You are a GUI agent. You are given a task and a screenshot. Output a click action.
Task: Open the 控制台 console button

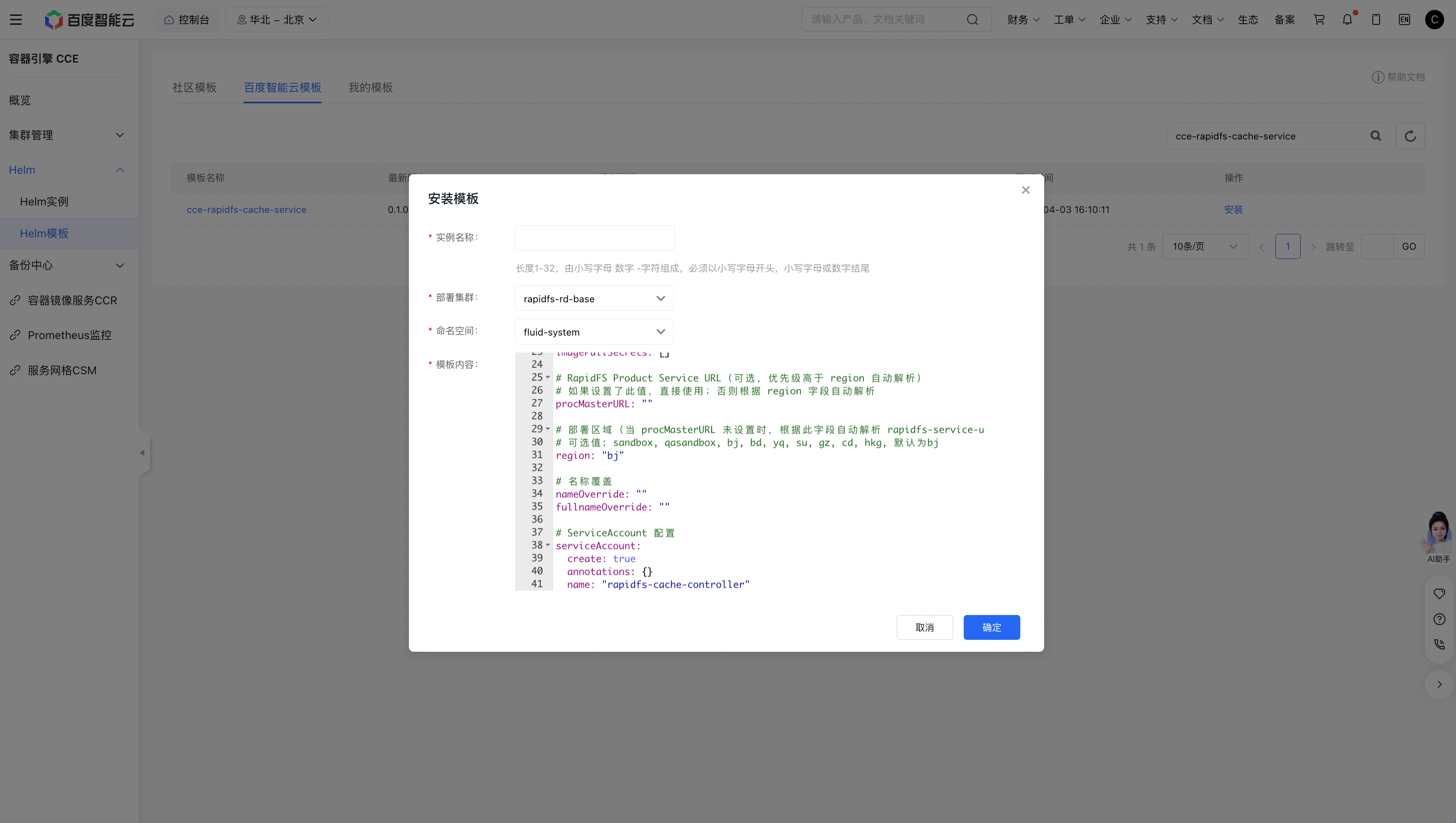(x=187, y=20)
